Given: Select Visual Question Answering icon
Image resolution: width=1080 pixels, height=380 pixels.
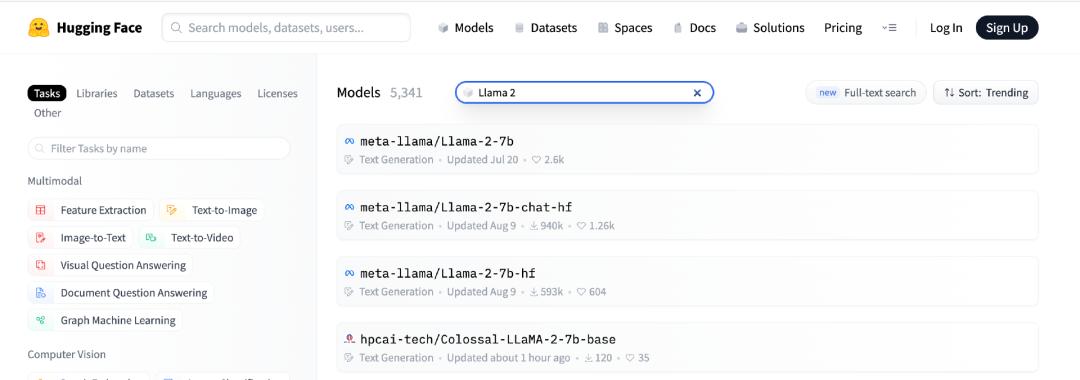Looking at the screenshot, I should (x=41, y=265).
